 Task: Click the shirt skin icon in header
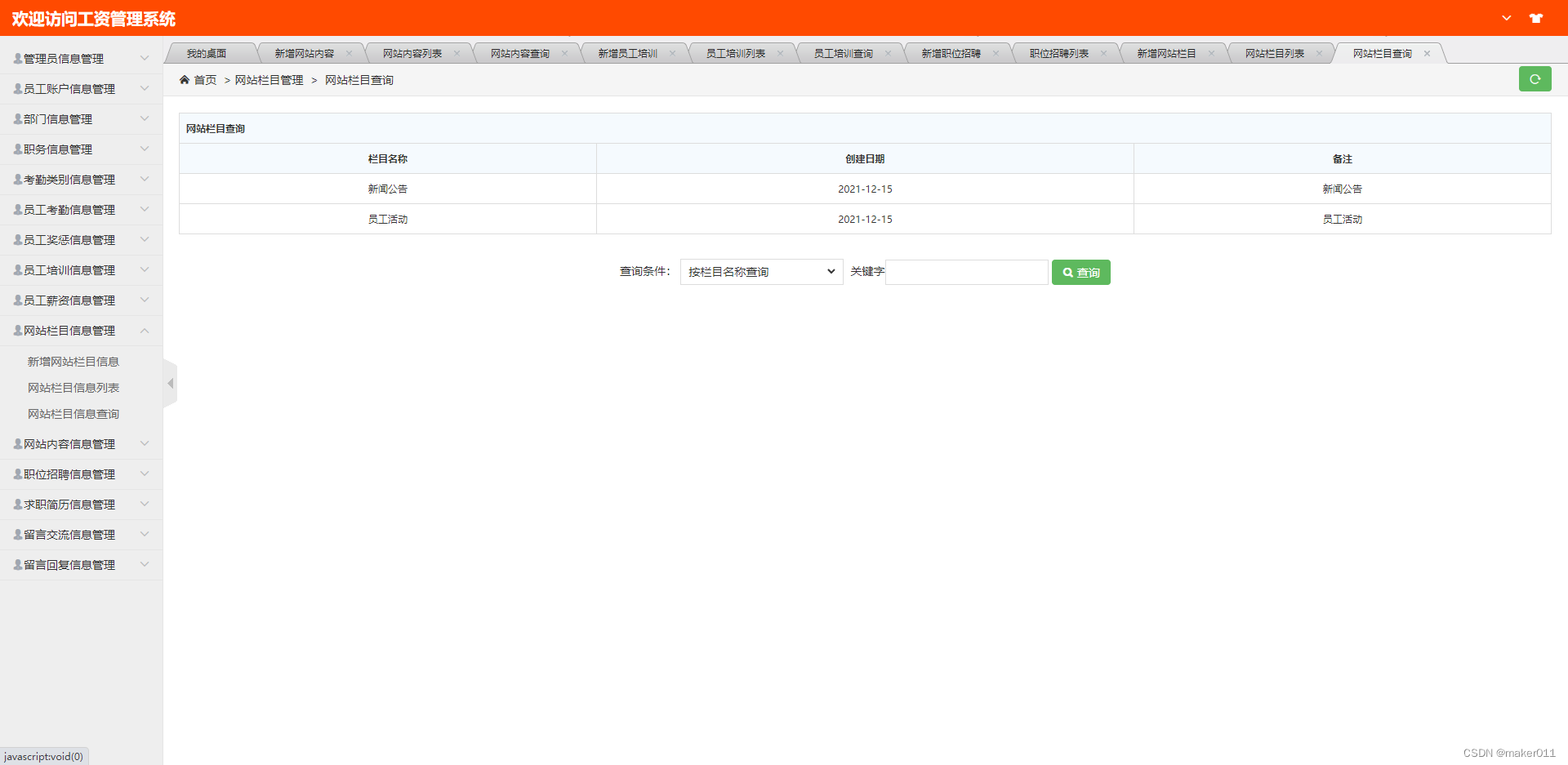[1536, 18]
